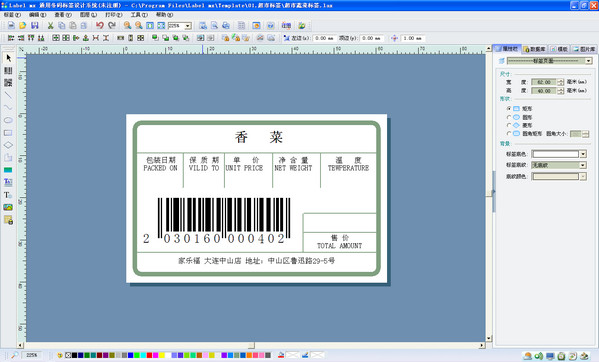Click the NET WEIGHT text on label
The width and height of the screenshot is (599, 362).
tap(293, 168)
